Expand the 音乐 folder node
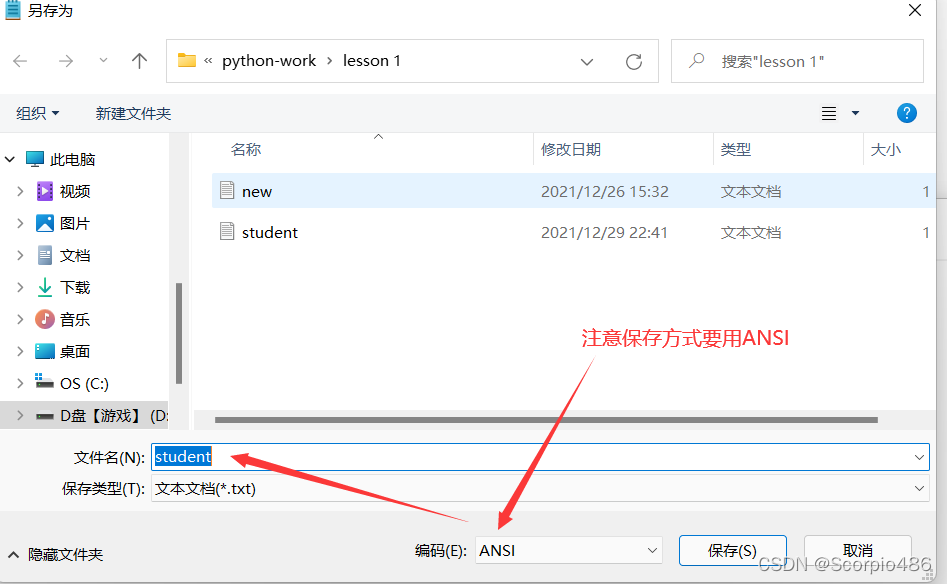Viewport: 947px width, 584px height. (x=20, y=319)
